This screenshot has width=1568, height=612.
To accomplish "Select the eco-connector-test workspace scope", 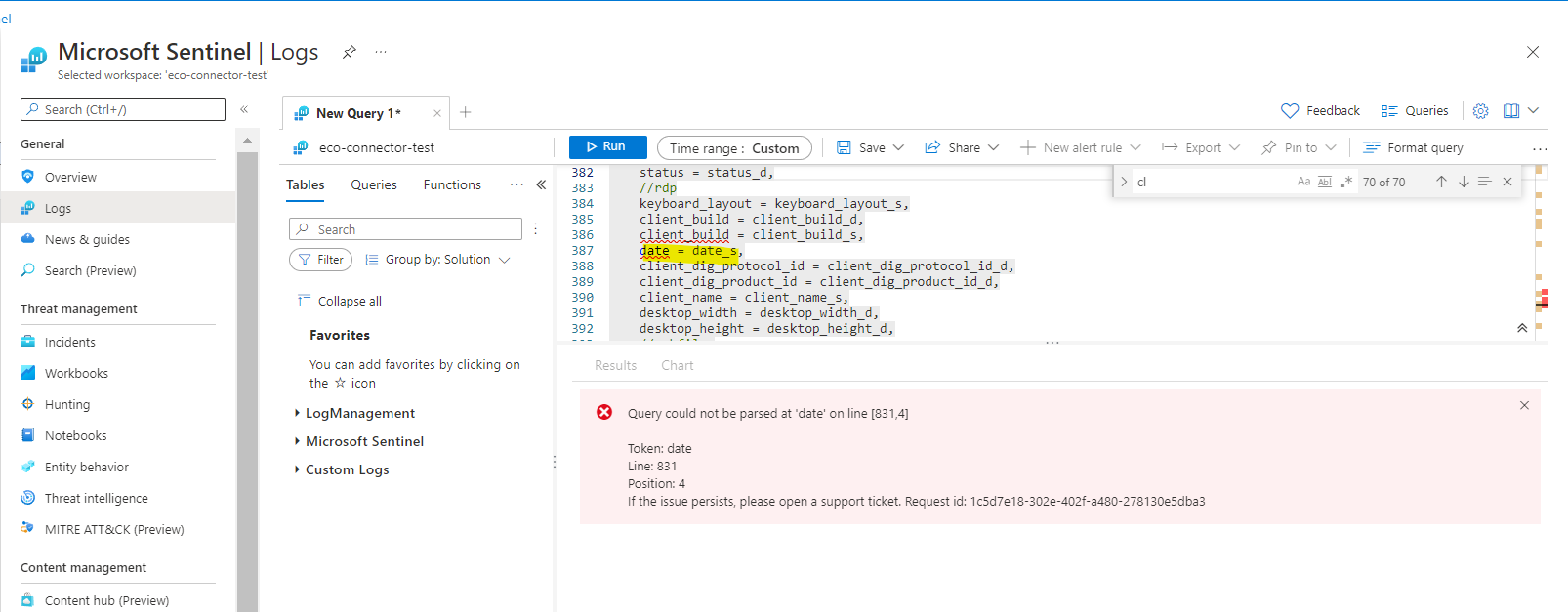I will pyautogui.click(x=364, y=147).
